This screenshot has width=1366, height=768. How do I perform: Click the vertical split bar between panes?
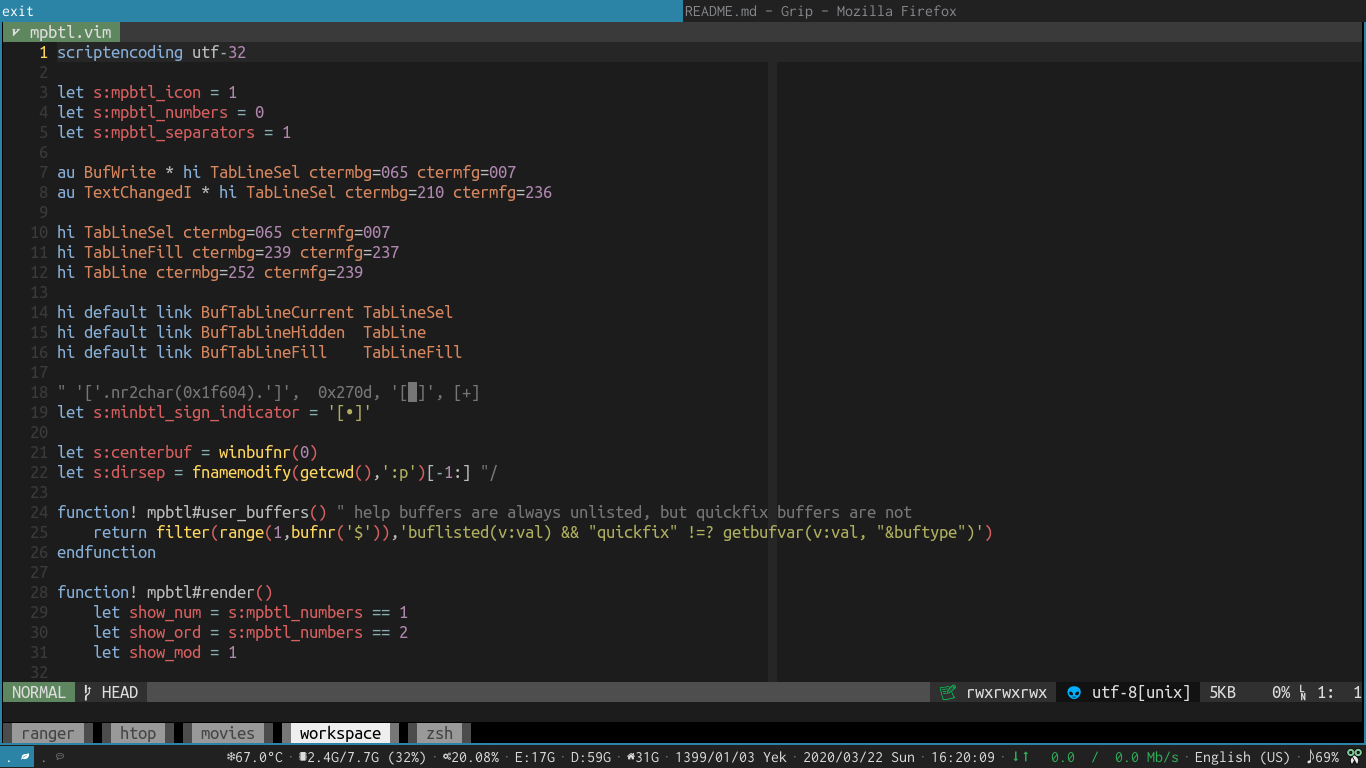tap(772, 372)
